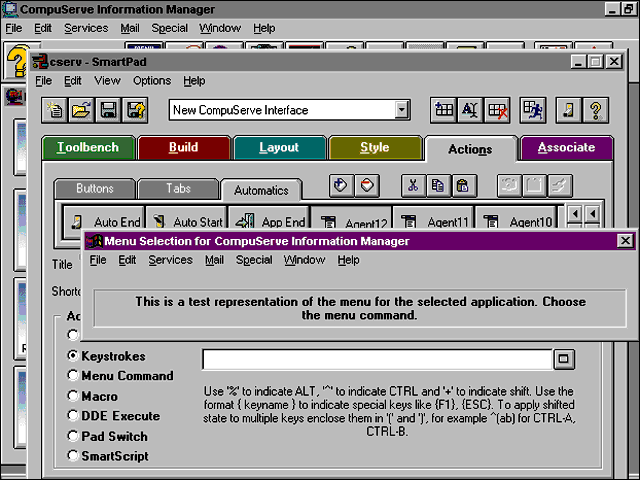Viewport: 640px width, 480px height.
Task: Click the add grid icon beside the interface dropdown
Action: [444, 110]
